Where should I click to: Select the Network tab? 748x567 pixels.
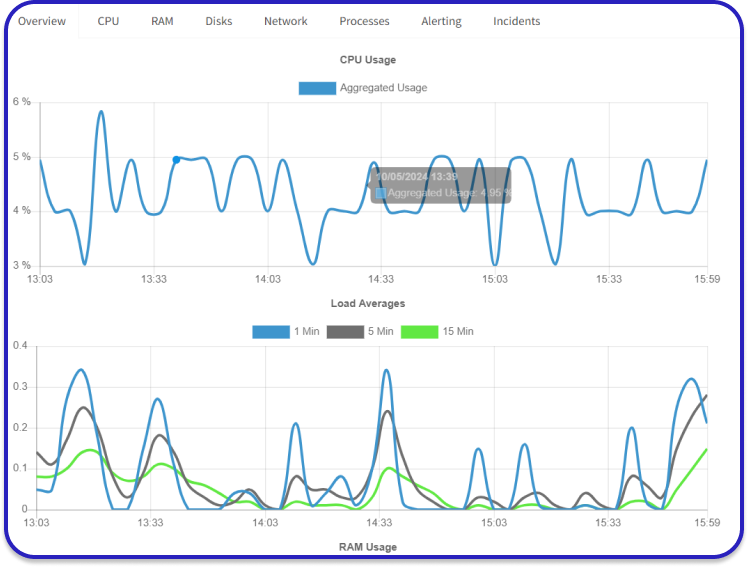(285, 21)
